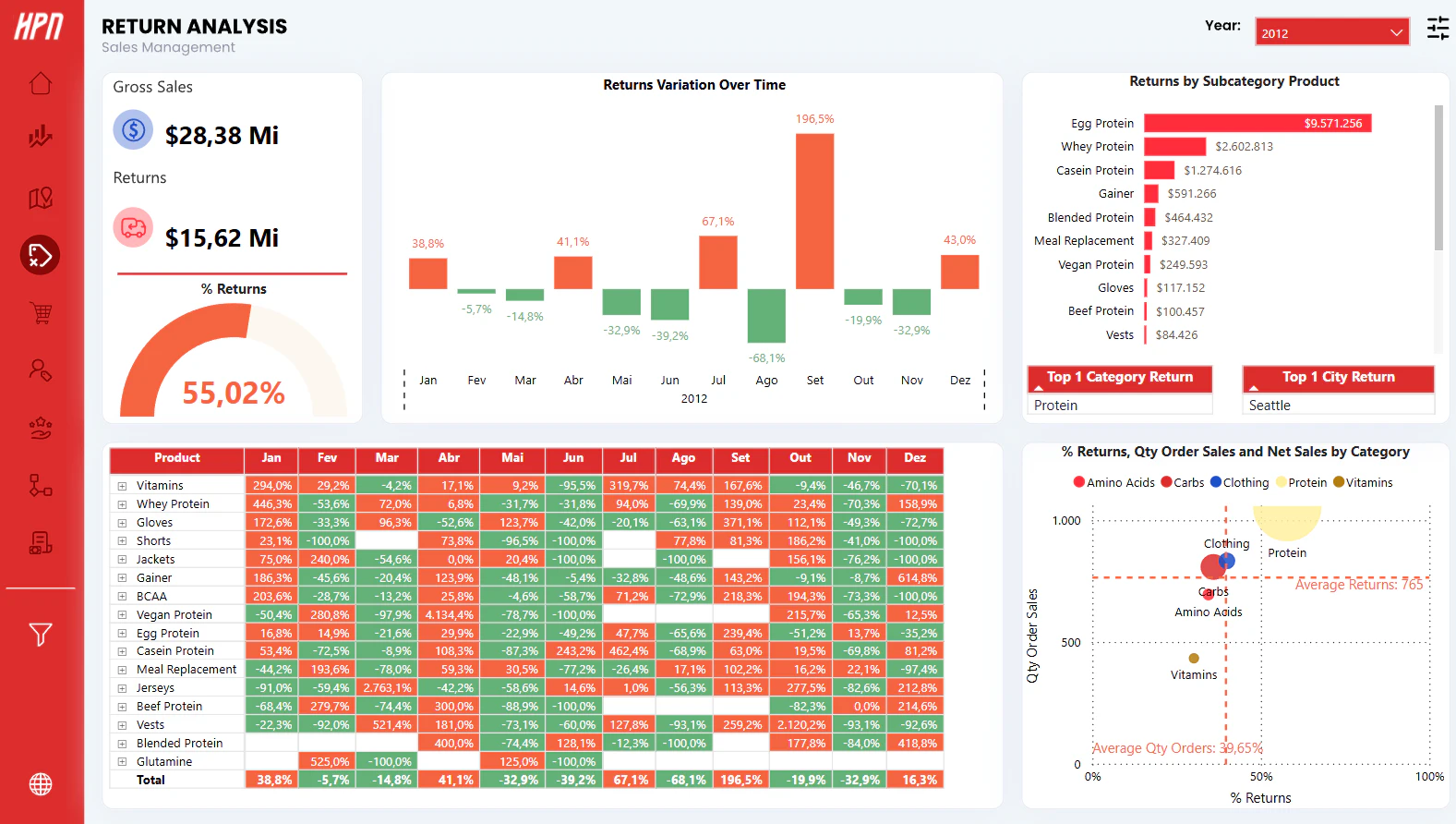Screen dimensions: 1456x824
Task: Expand the Egg Protein product row
Action: (x=121, y=634)
